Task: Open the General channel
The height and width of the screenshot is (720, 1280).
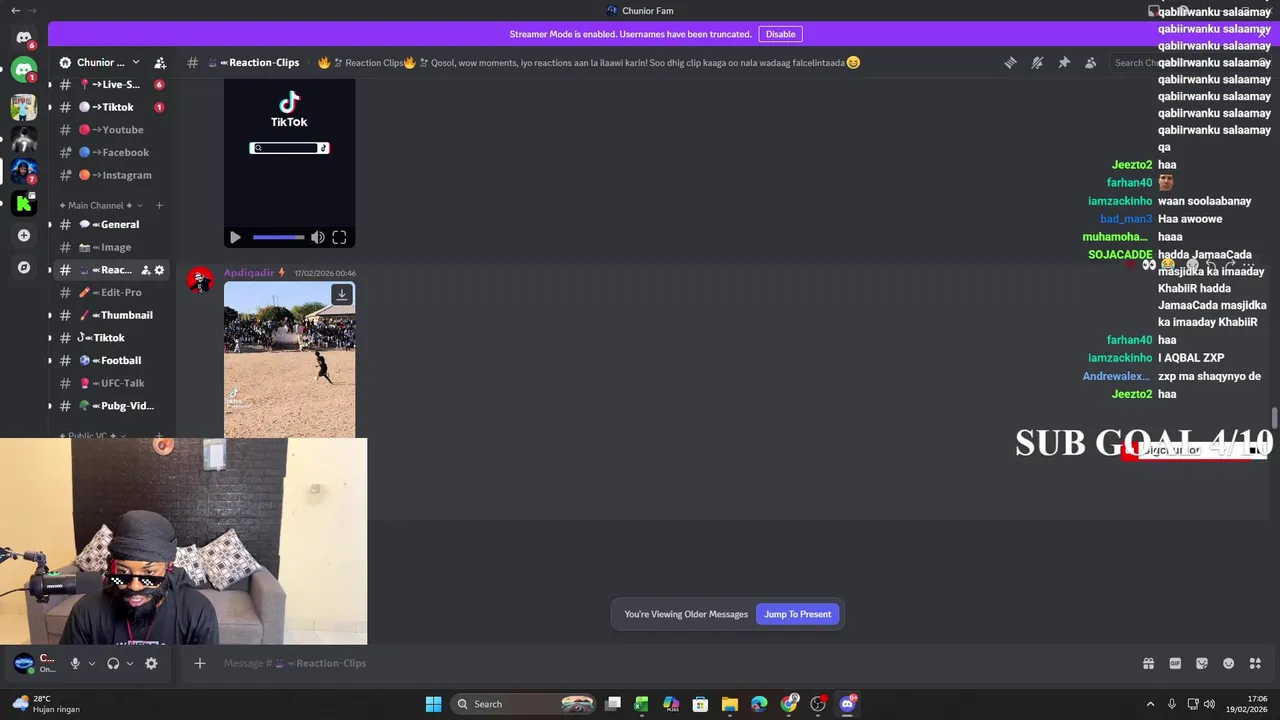Action: point(112,224)
